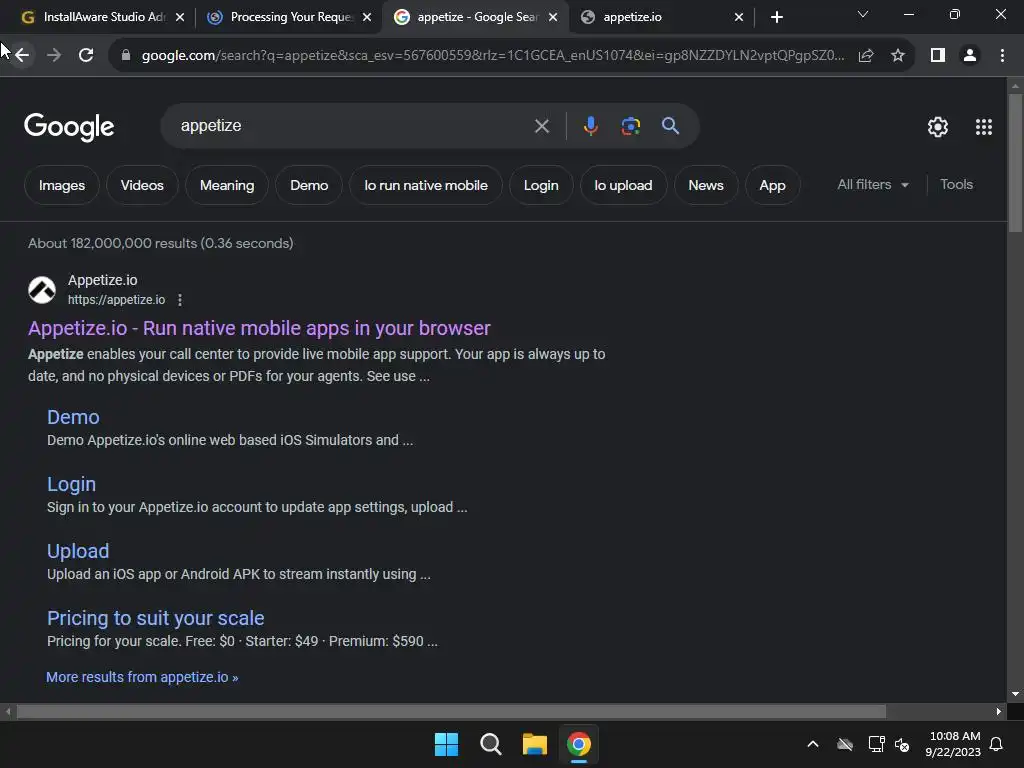Viewport: 1024px width, 768px height.
Task: Expand the tab search chevron
Action: 863,14
